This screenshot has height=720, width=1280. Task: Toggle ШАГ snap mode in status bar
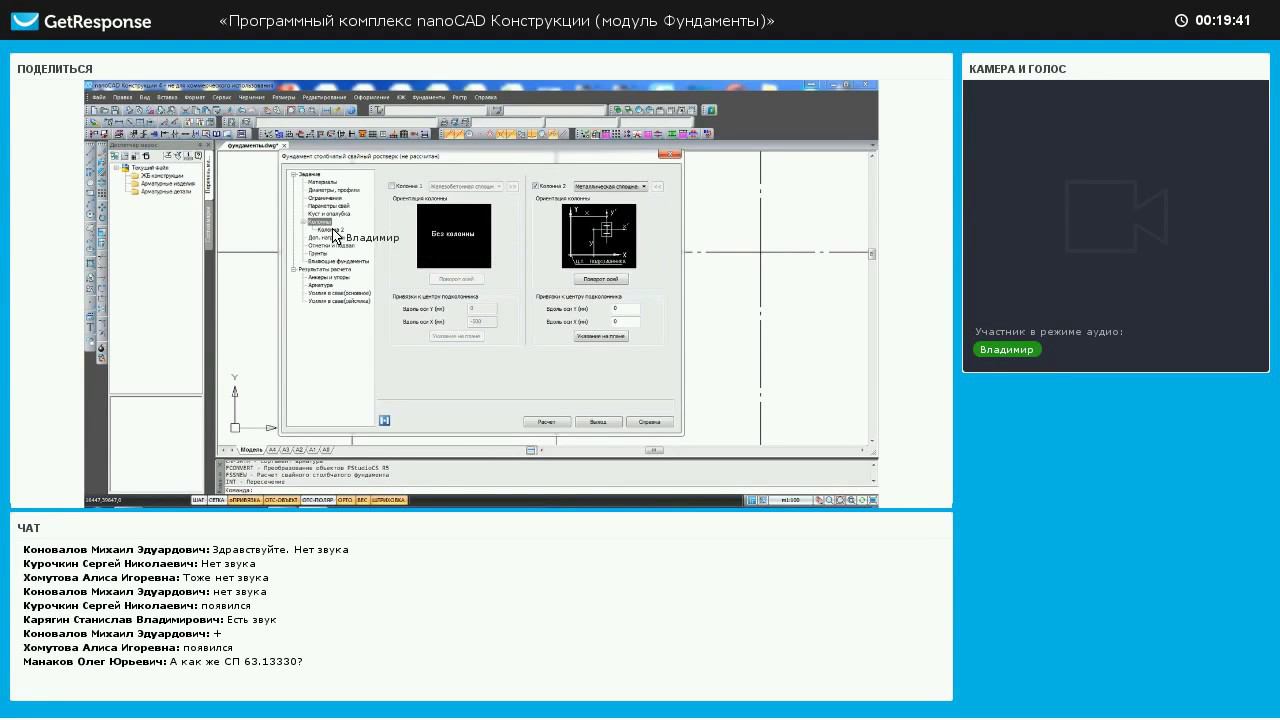coord(198,500)
